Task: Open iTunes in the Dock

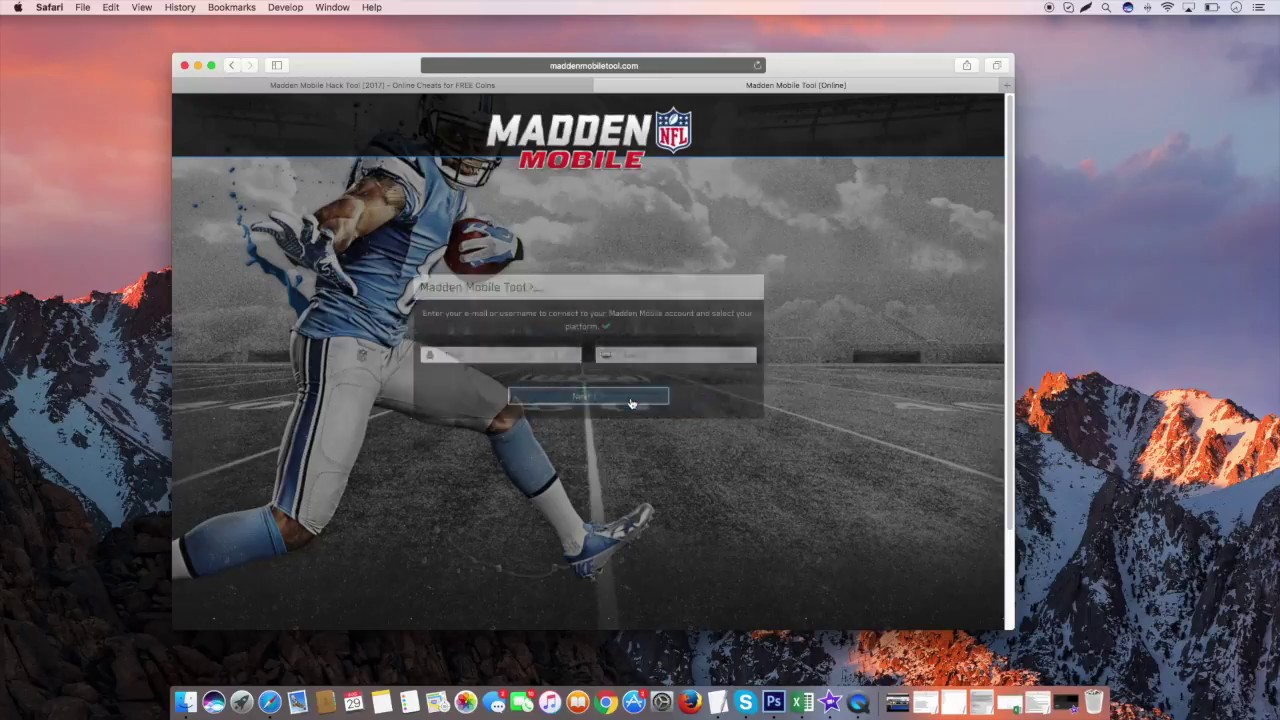Action: point(550,702)
